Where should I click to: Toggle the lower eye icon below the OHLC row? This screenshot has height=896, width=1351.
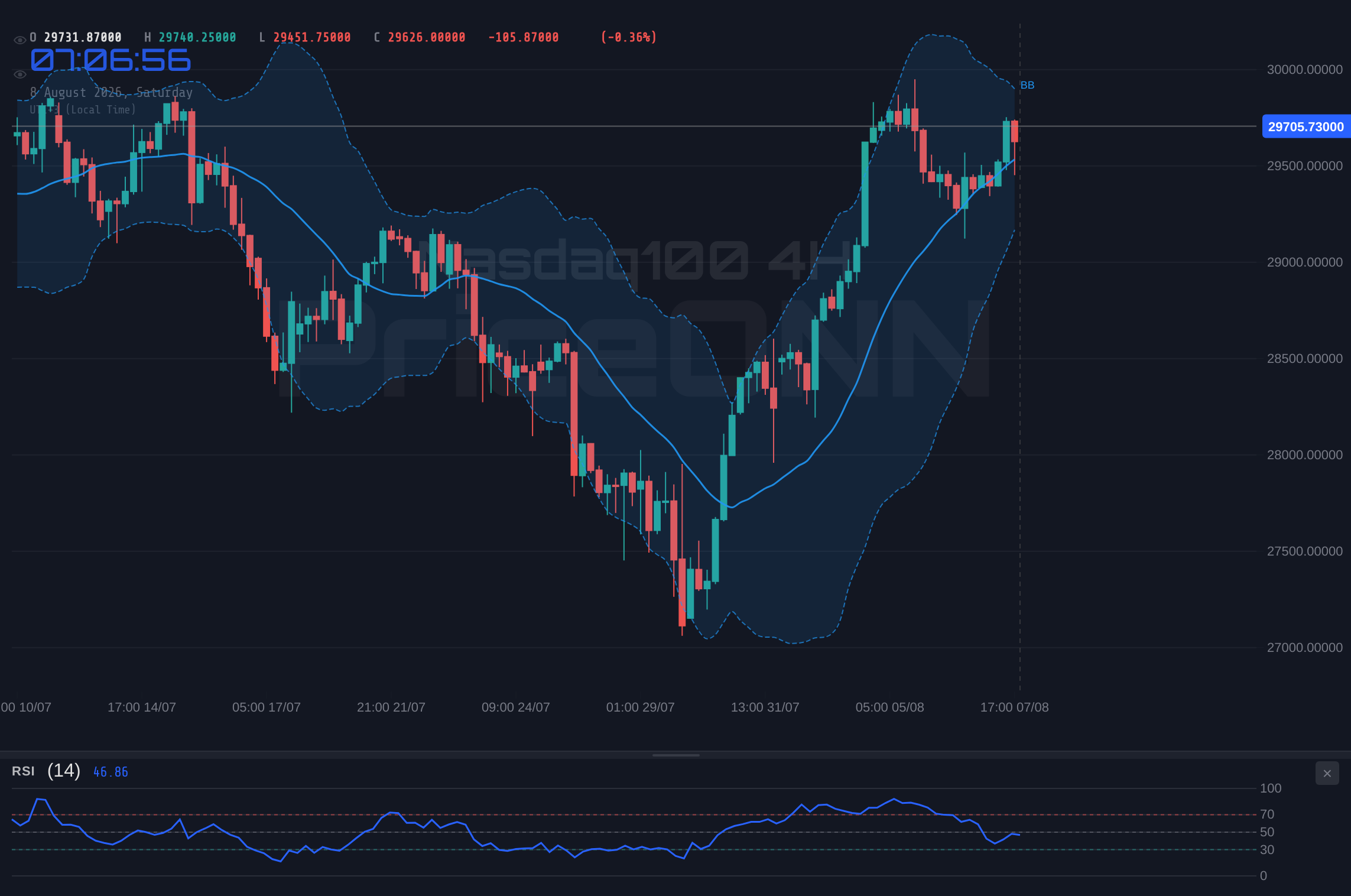point(20,74)
